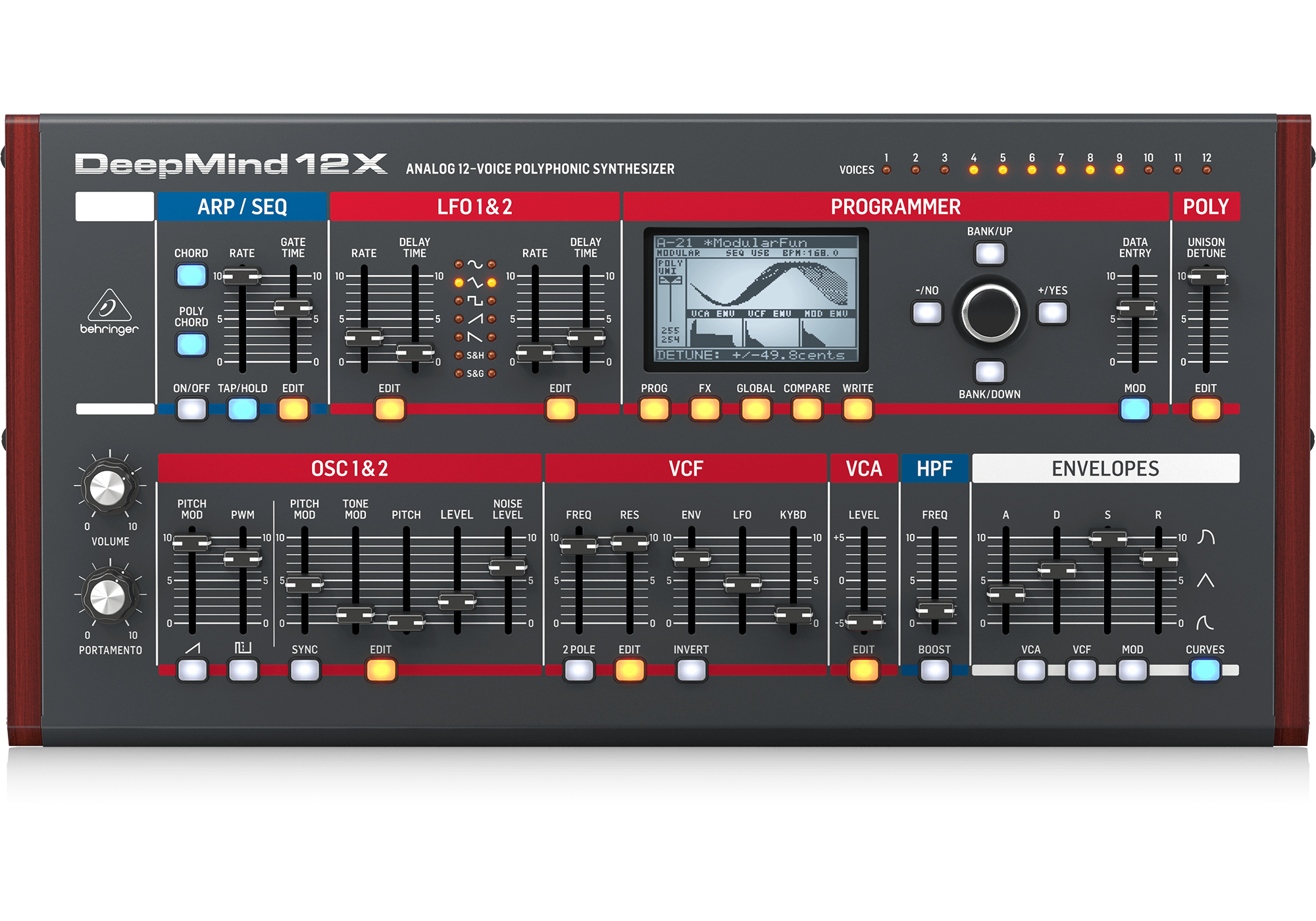The image size is (1316, 921).
Task: Toggle VCF INVERT button
Action: (691, 670)
